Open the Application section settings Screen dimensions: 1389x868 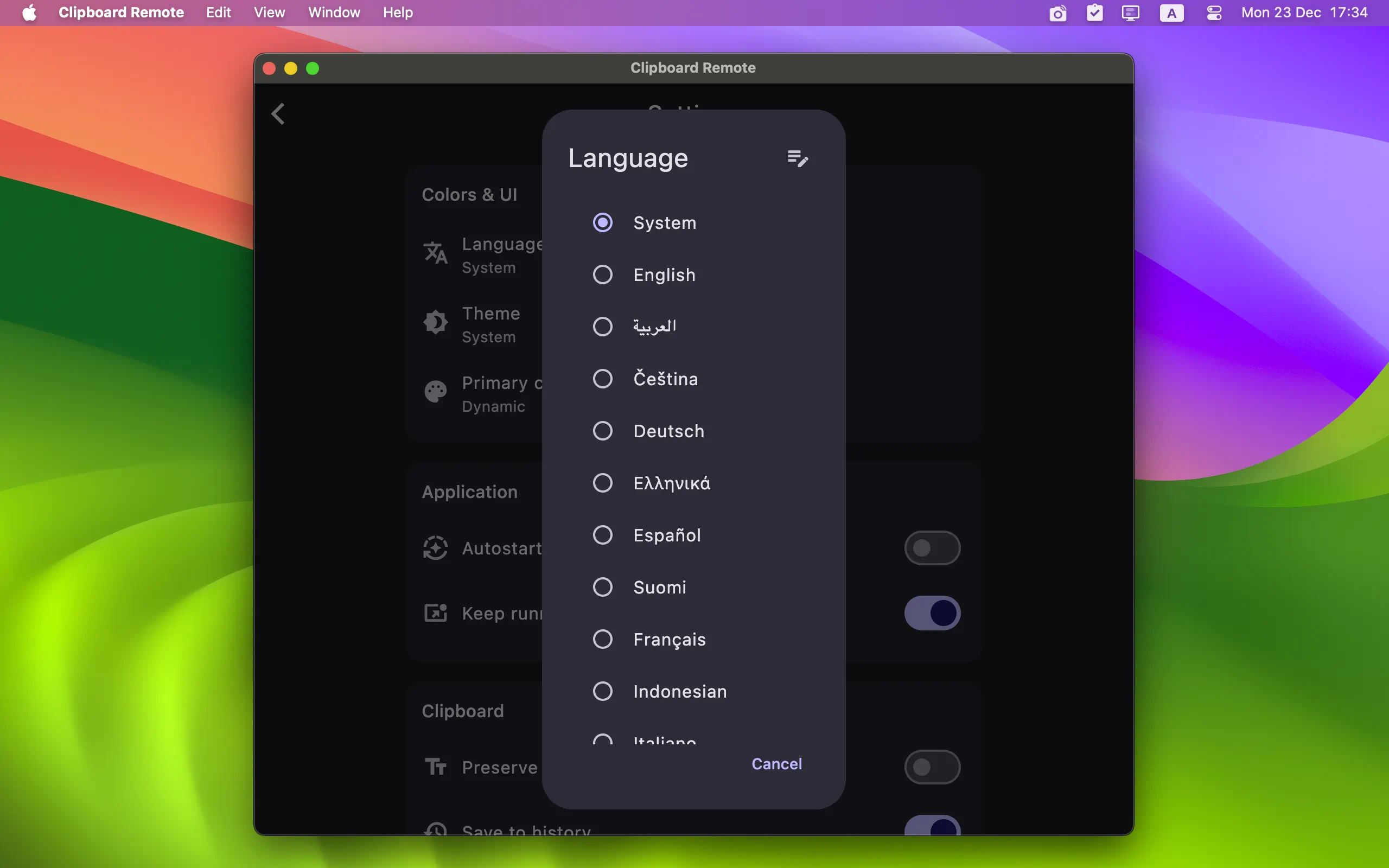(x=469, y=491)
